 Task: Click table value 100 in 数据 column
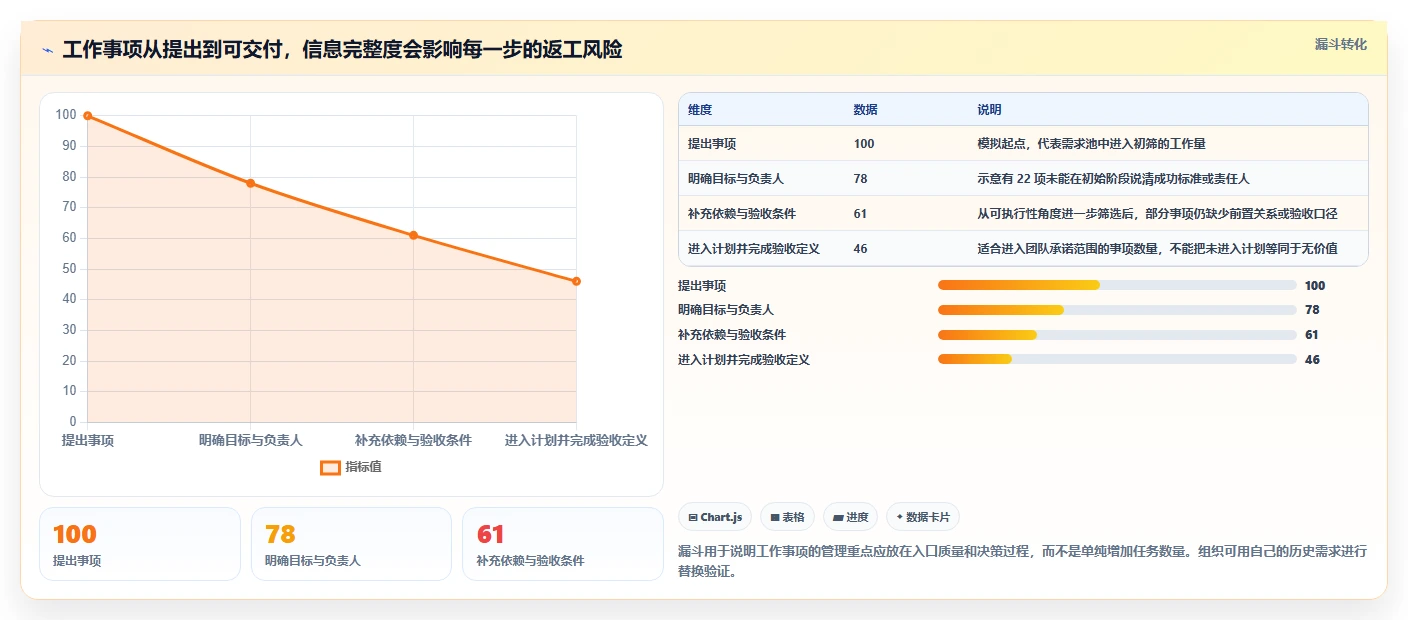[x=864, y=144]
